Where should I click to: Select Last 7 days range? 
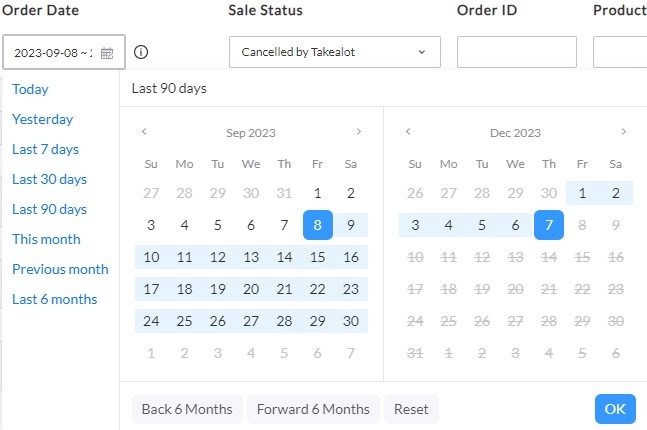tap(45, 149)
